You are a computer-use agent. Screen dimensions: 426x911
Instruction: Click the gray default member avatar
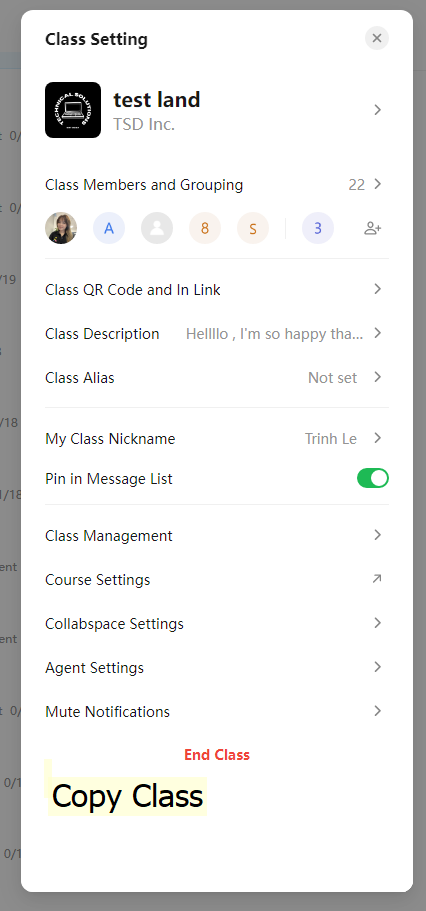[157, 228]
